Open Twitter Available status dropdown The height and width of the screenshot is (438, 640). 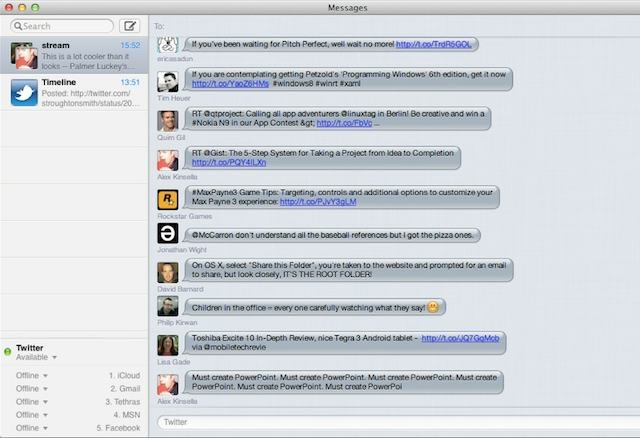36,357
